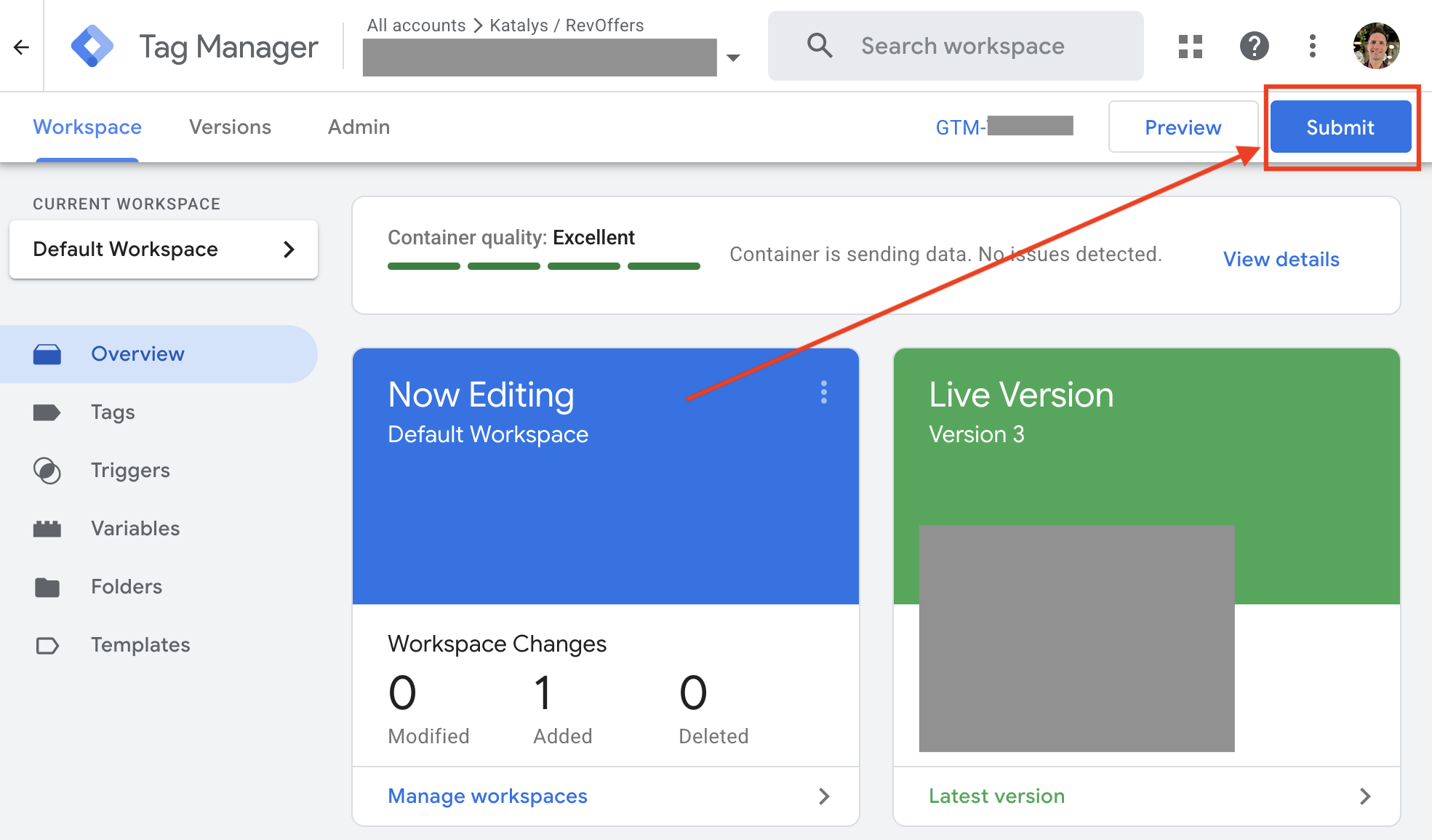Open the header three-dot options menu

(1312, 47)
